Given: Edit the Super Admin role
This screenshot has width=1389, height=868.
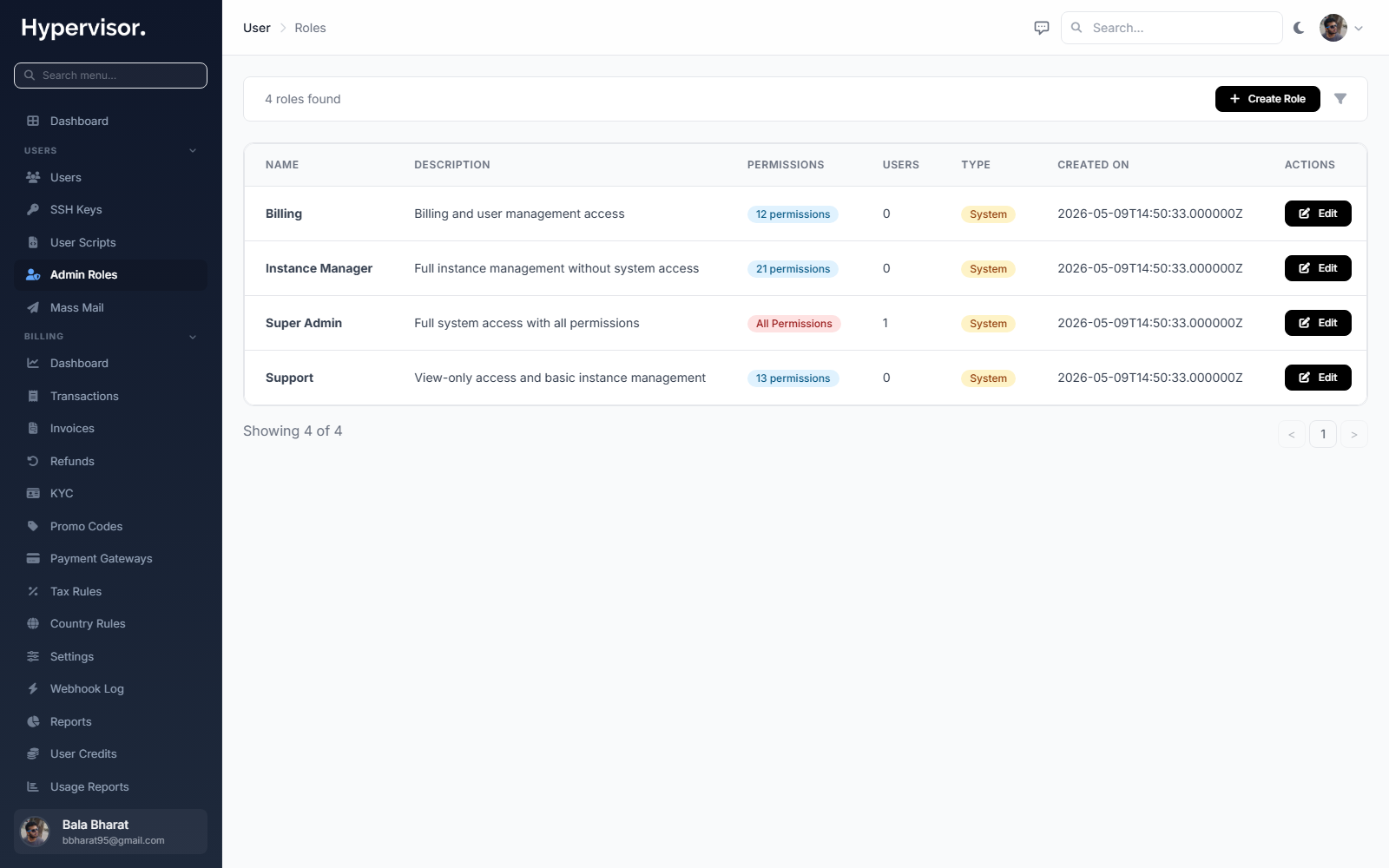Looking at the screenshot, I should tap(1318, 323).
